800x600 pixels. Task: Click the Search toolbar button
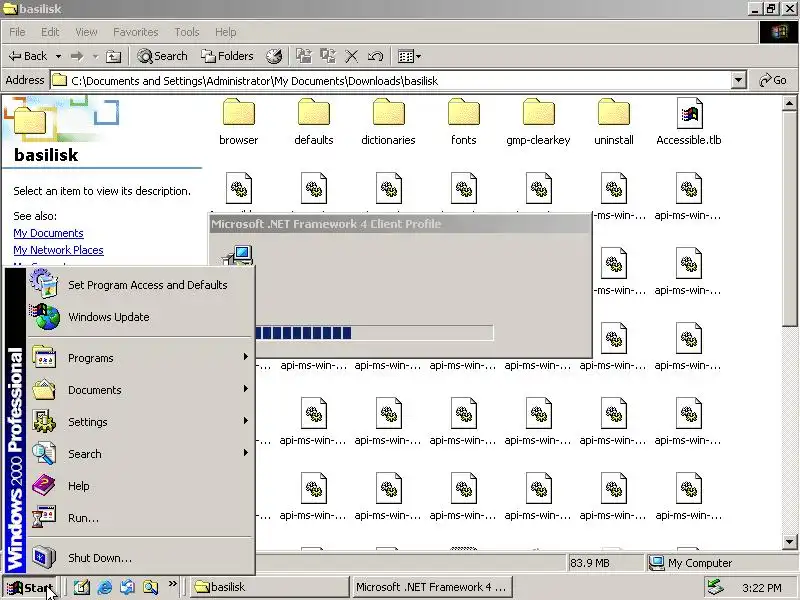(x=163, y=56)
